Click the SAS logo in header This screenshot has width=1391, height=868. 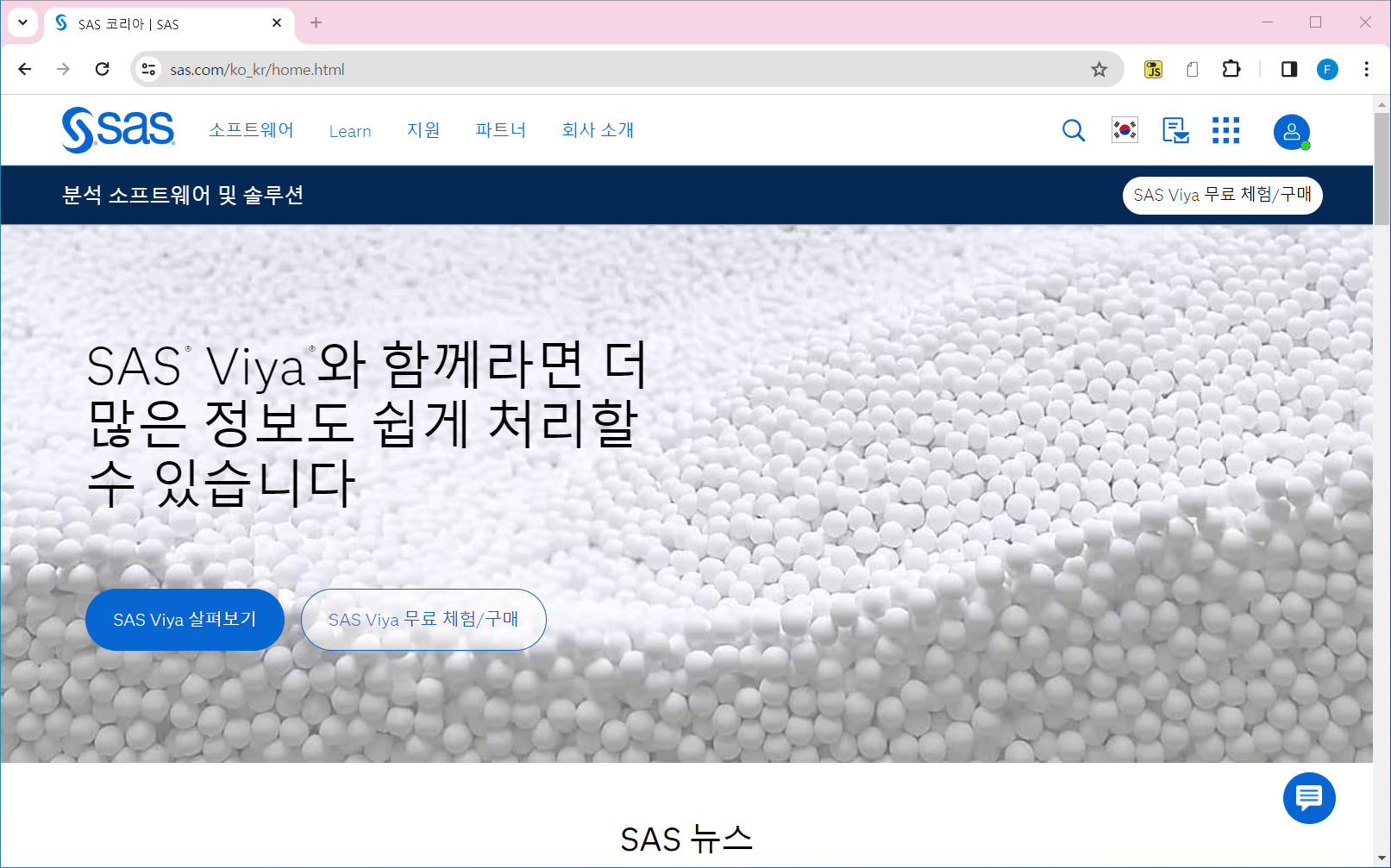[x=118, y=130]
